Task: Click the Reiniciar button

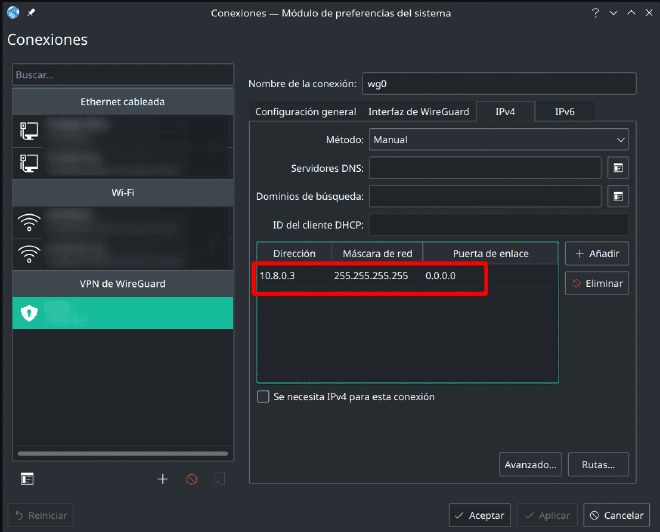Action: pyautogui.click(x=41, y=515)
